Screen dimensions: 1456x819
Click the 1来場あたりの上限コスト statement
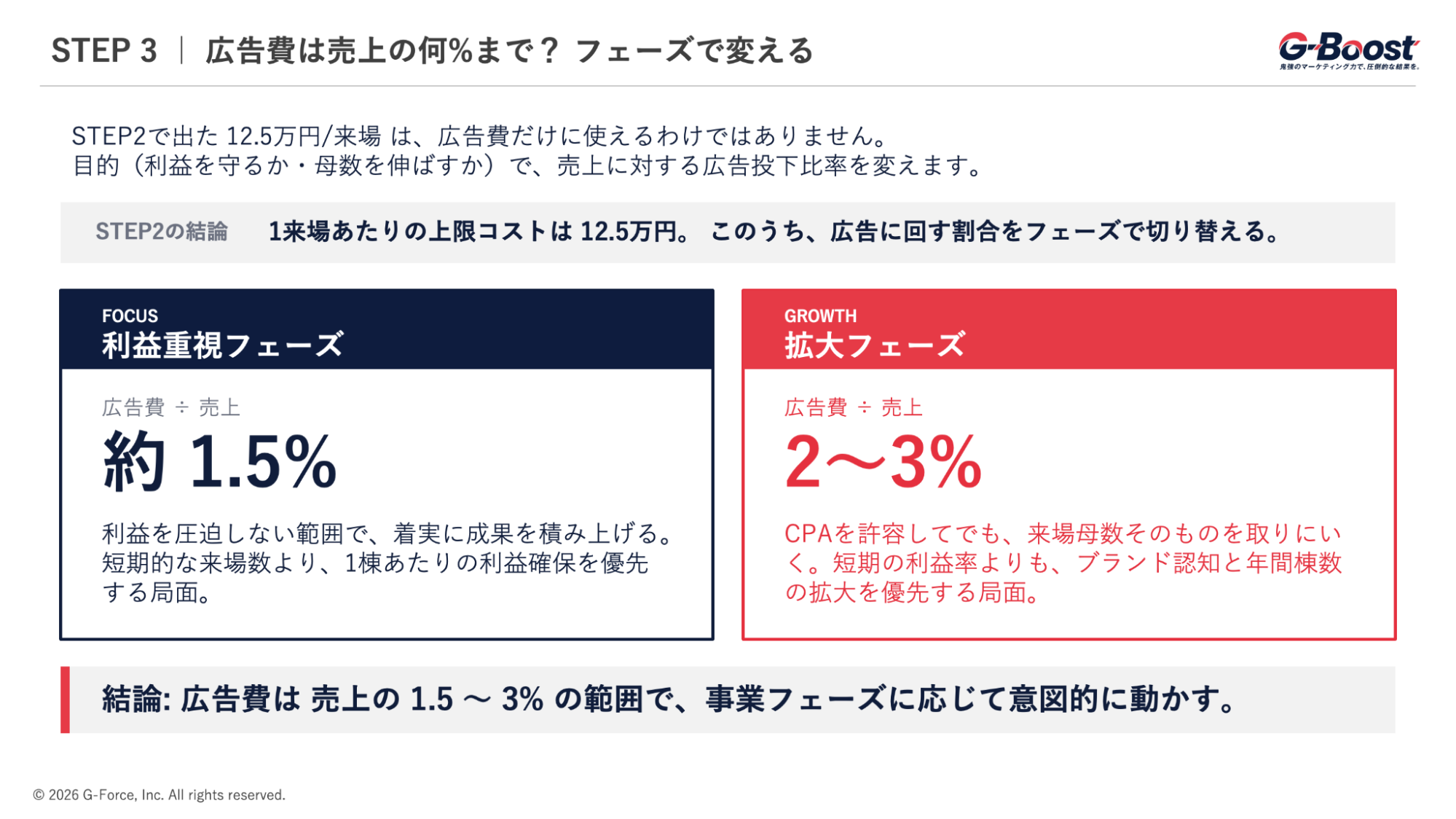pos(774,232)
